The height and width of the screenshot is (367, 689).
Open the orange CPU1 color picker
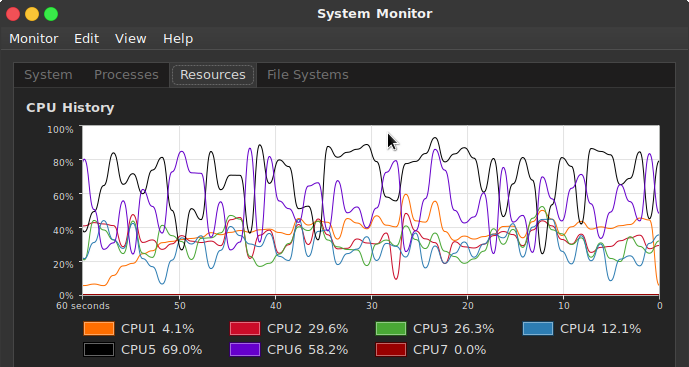pos(99,328)
